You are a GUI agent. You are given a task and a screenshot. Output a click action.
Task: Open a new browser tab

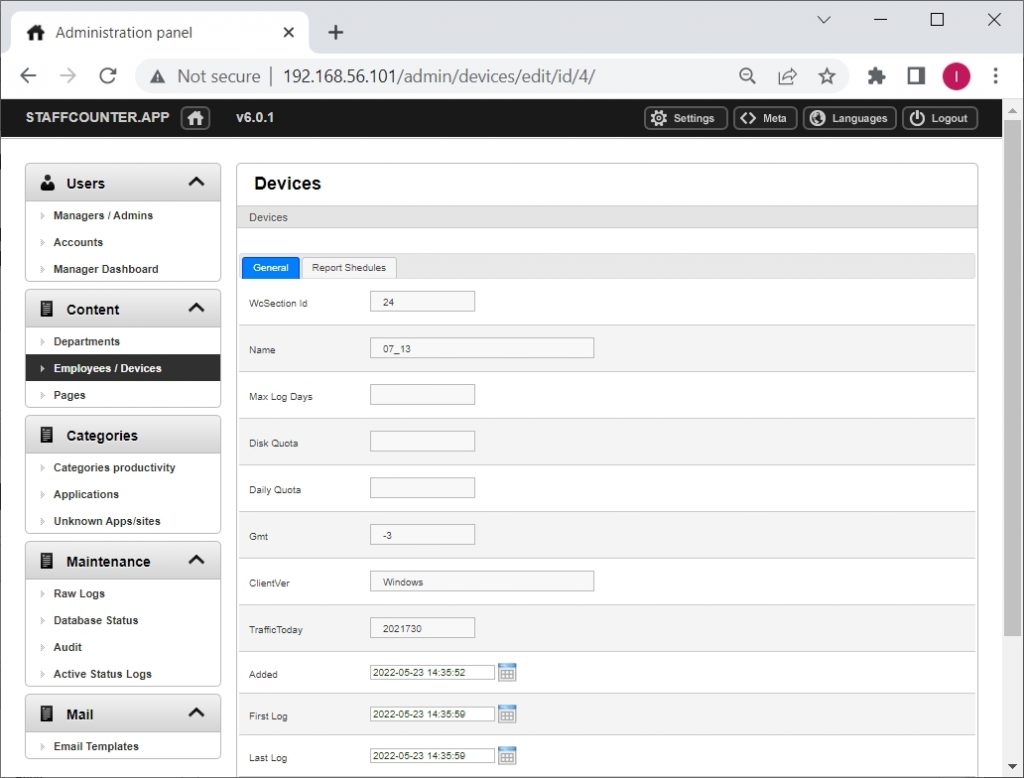click(x=336, y=32)
